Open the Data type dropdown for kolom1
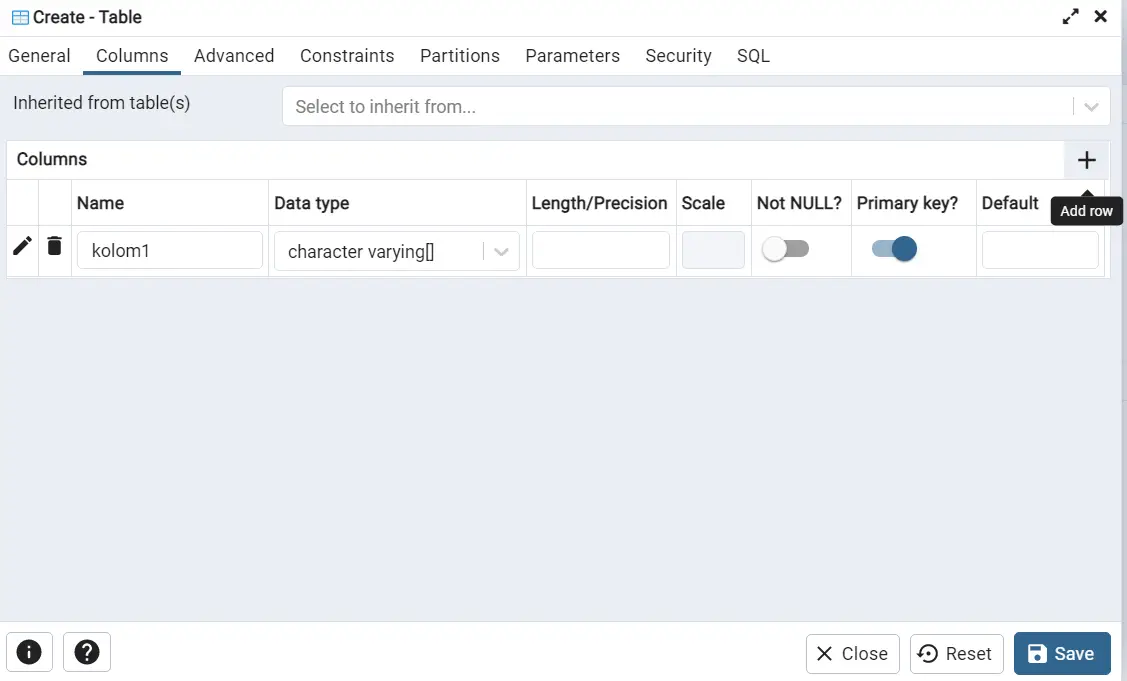1127x681 pixels. click(x=501, y=250)
